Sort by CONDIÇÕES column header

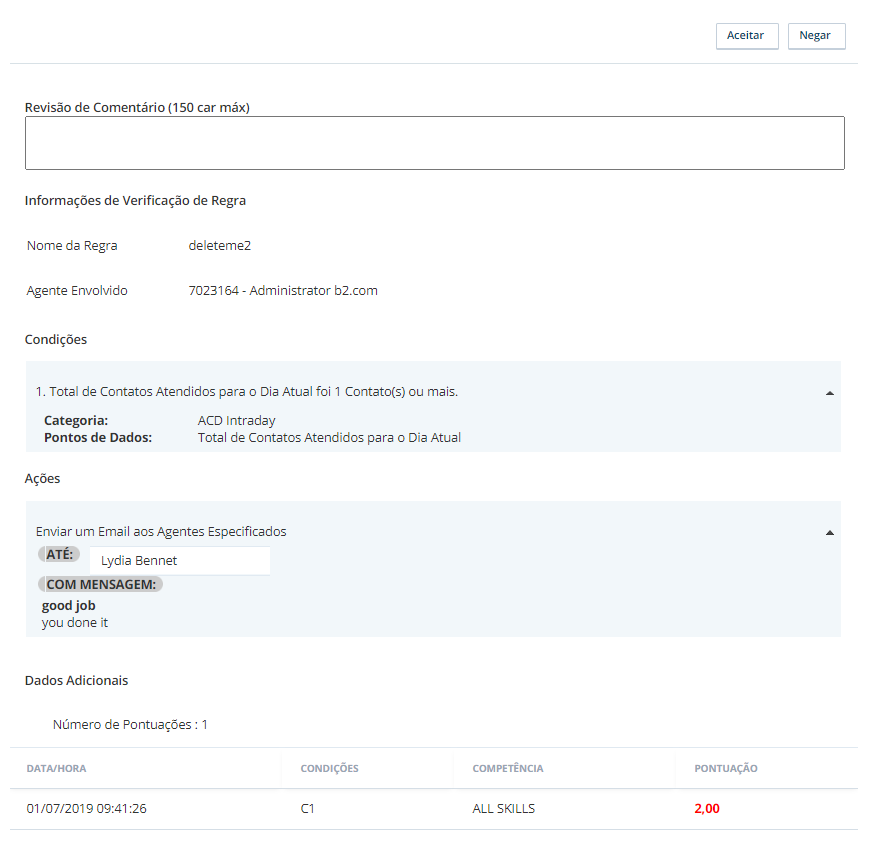(x=330, y=769)
